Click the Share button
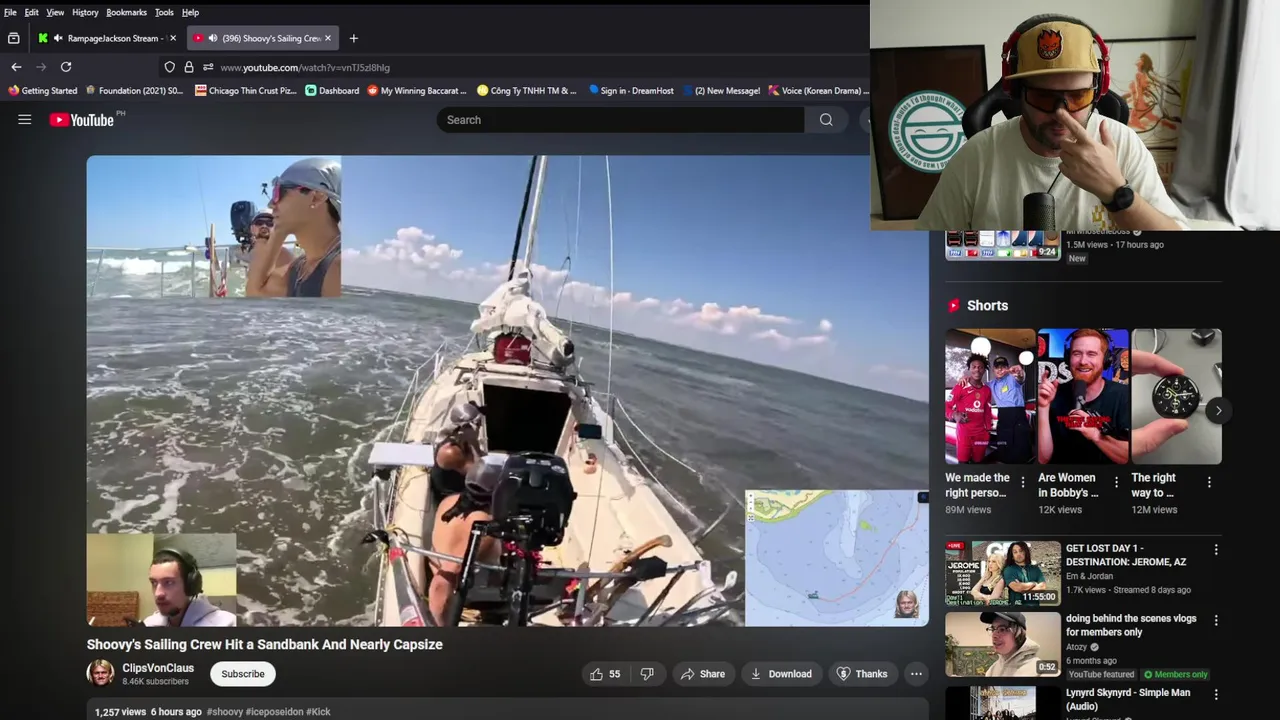 click(703, 674)
